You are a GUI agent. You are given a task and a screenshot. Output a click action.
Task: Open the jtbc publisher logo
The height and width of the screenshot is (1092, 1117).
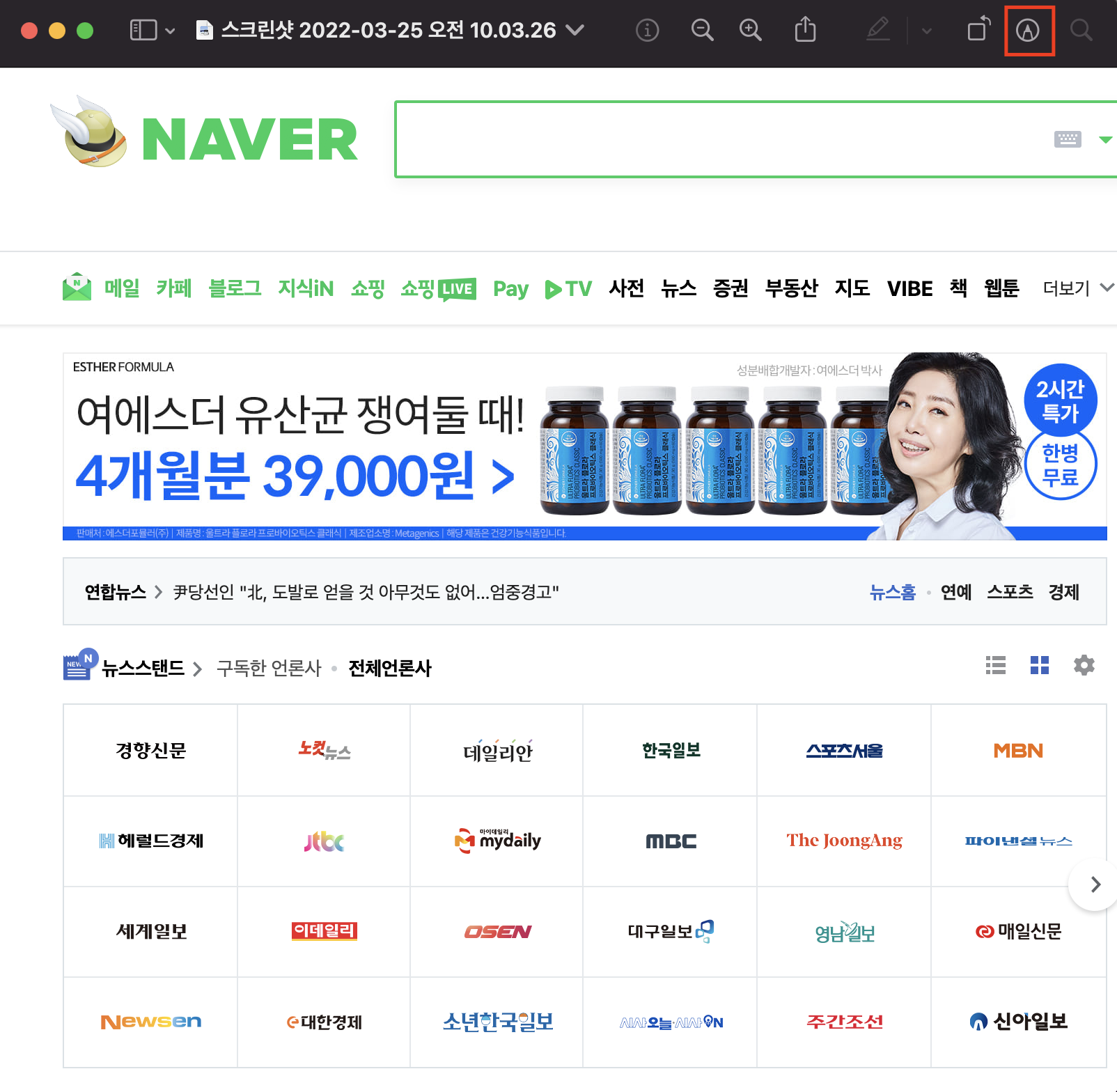coord(324,841)
